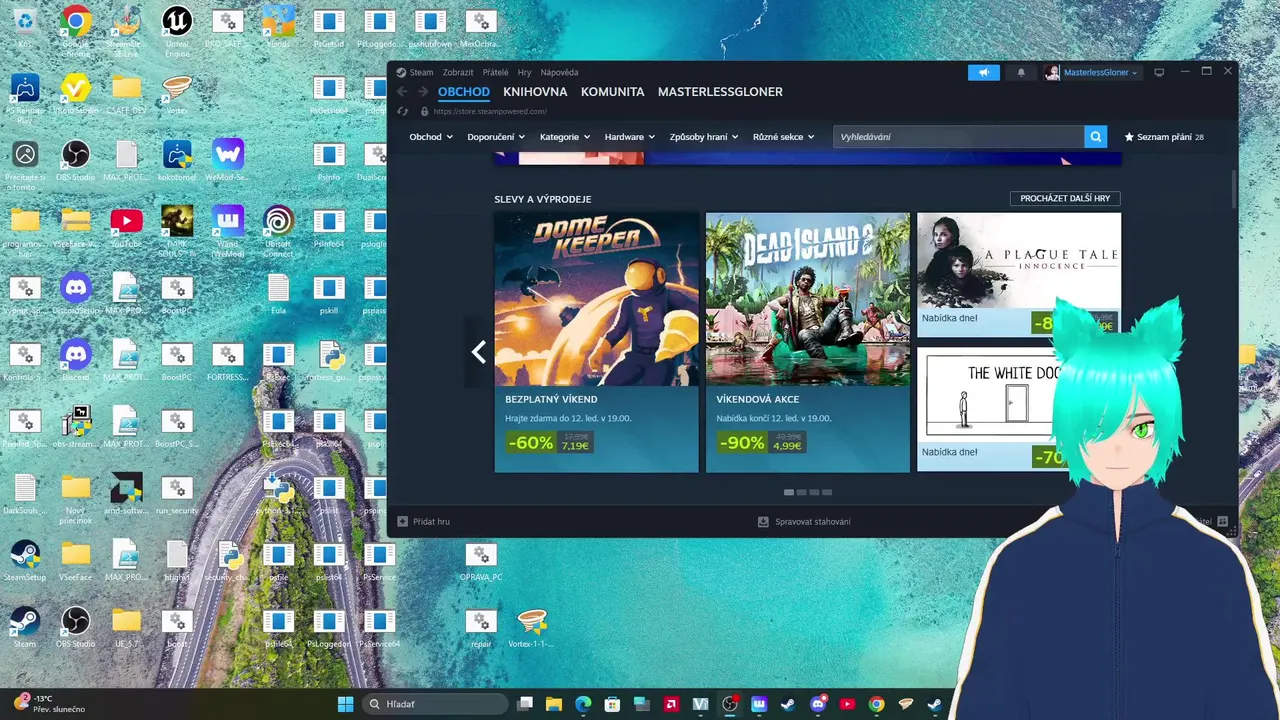Screen dimensions: 1280x720
Task: Click PROCHÁZET DALŠÍ HRY button
Action: click(x=1065, y=199)
